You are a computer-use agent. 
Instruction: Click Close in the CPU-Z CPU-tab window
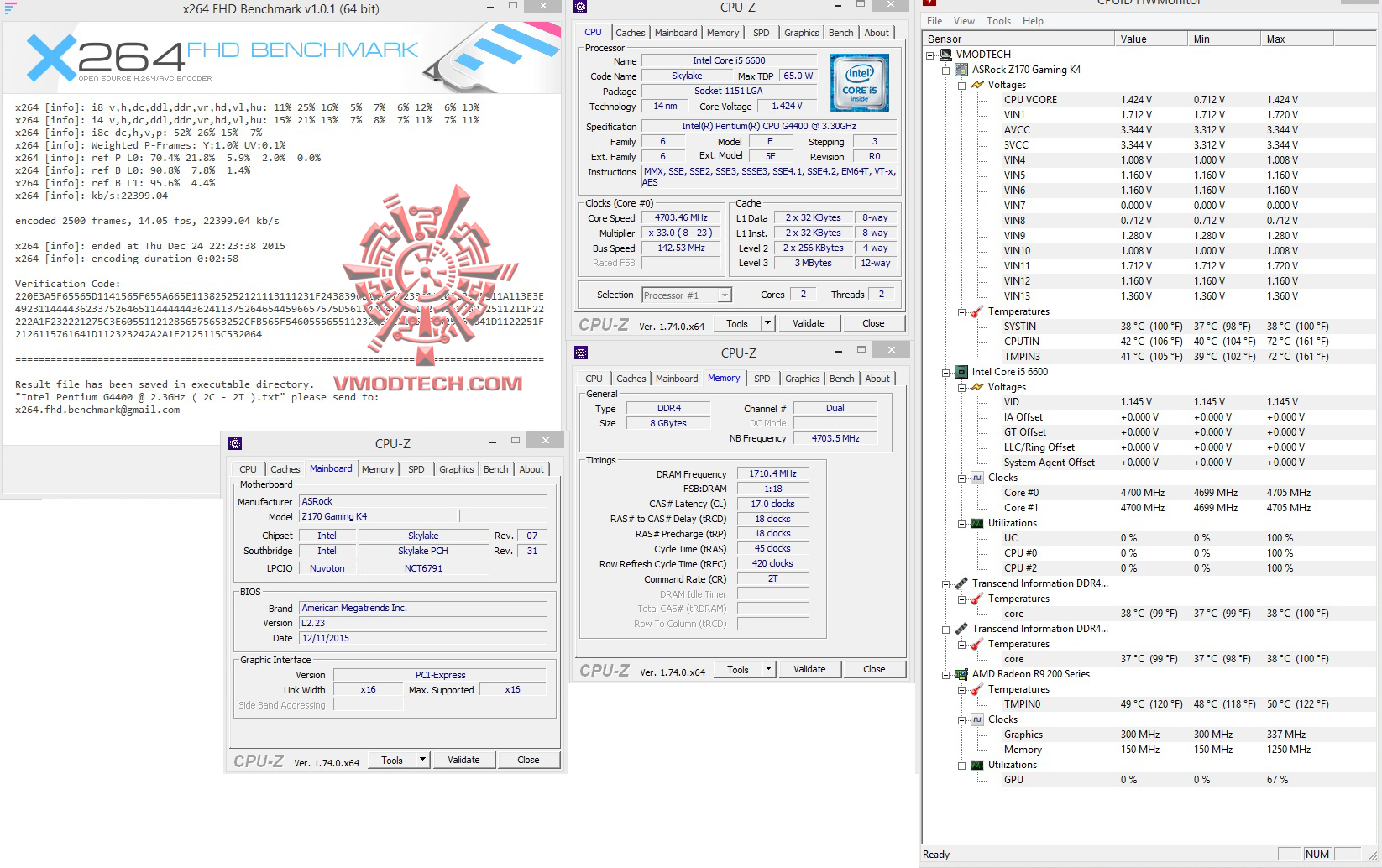873,323
